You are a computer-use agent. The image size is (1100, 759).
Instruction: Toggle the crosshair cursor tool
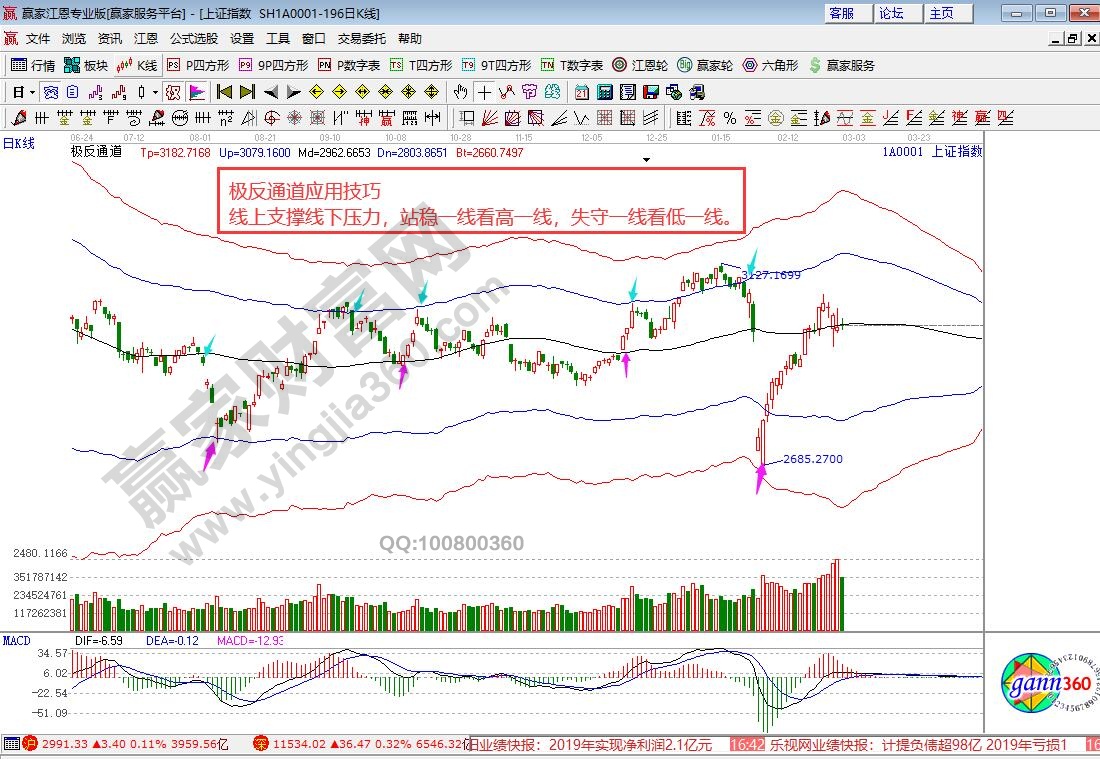(x=484, y=92)
